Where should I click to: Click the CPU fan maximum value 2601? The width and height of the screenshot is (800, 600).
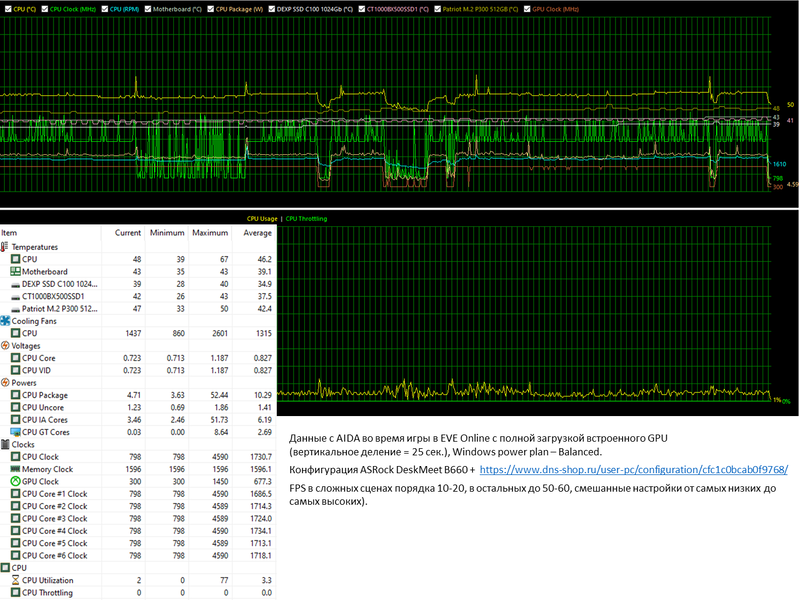click(x=220, y=333)
